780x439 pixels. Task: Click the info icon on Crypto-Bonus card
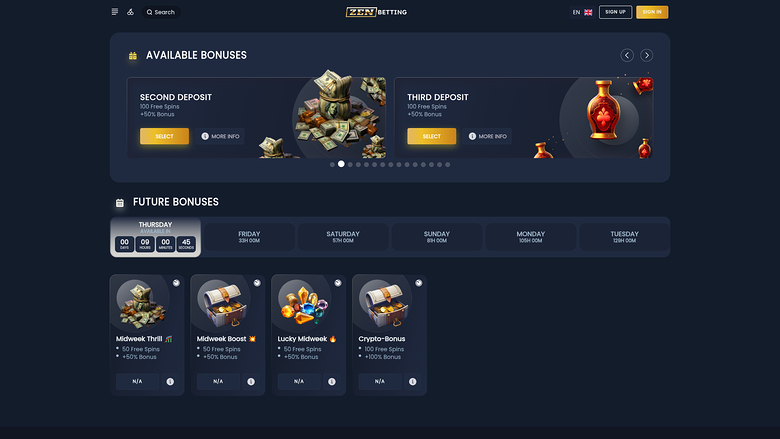412,382
